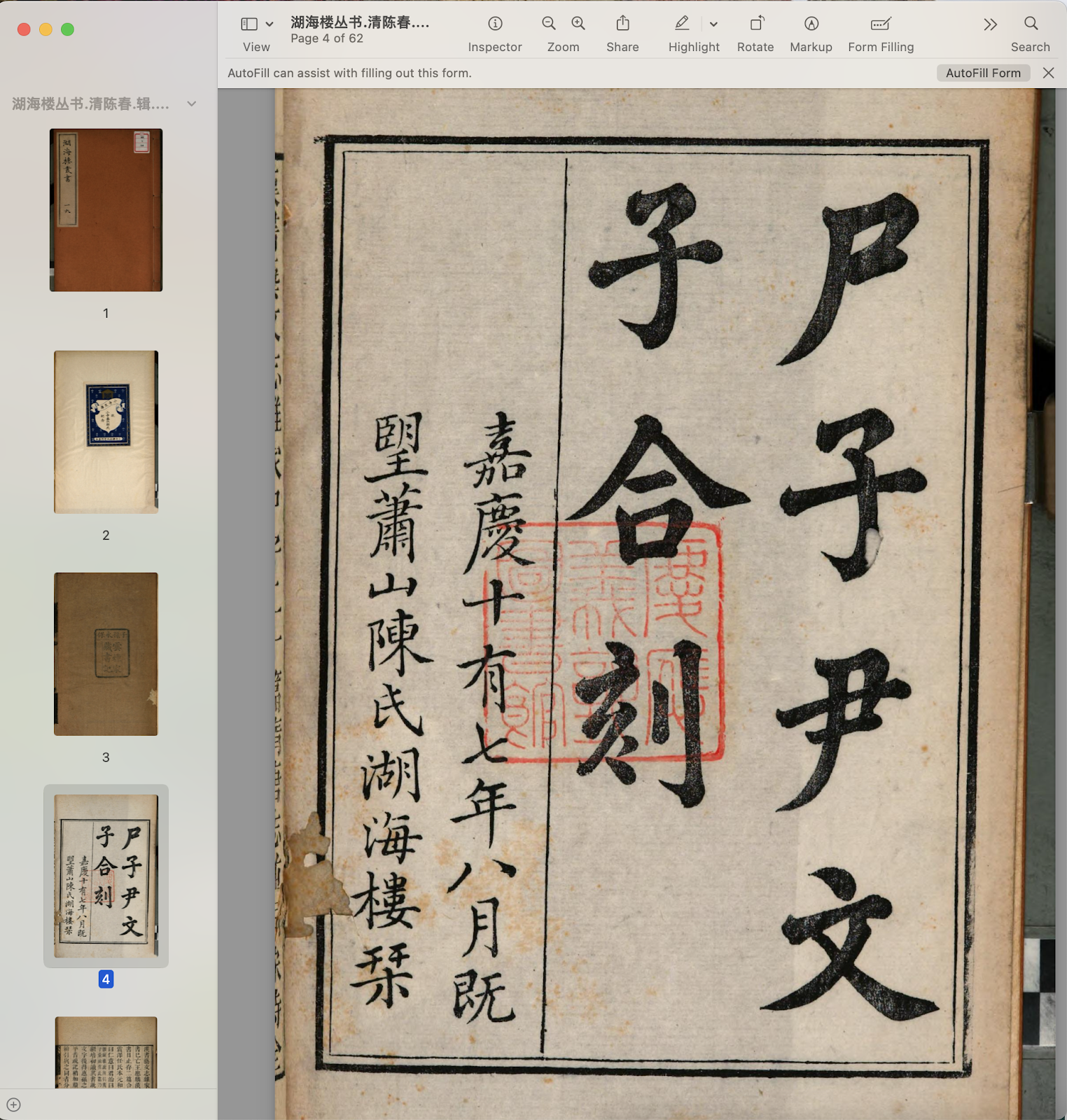Open the Share menu
Image resolution: width=1067 pixels, height=1120 pixels.
pos(622,24)
